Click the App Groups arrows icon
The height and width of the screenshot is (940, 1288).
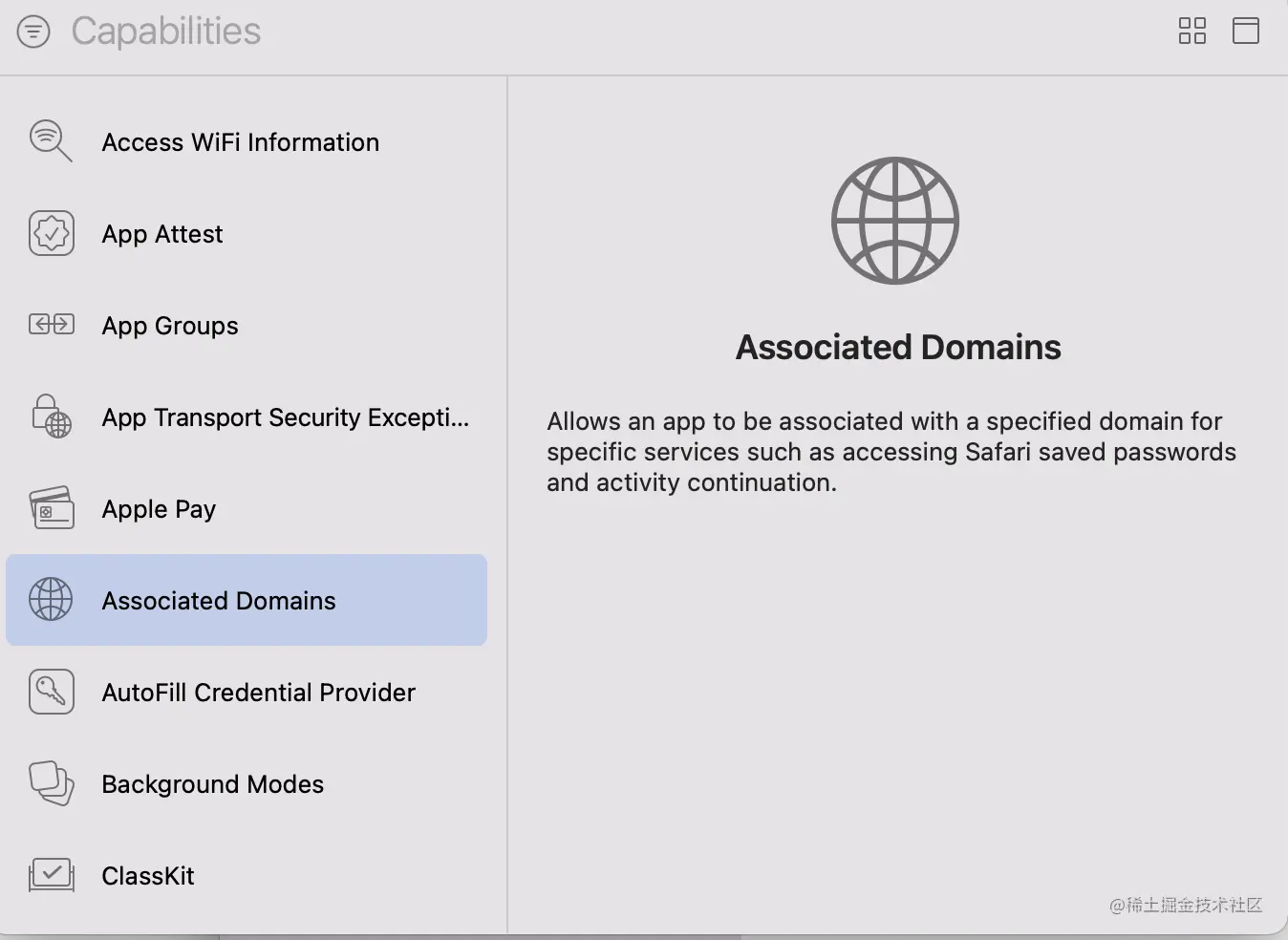[x=52, y=325]
